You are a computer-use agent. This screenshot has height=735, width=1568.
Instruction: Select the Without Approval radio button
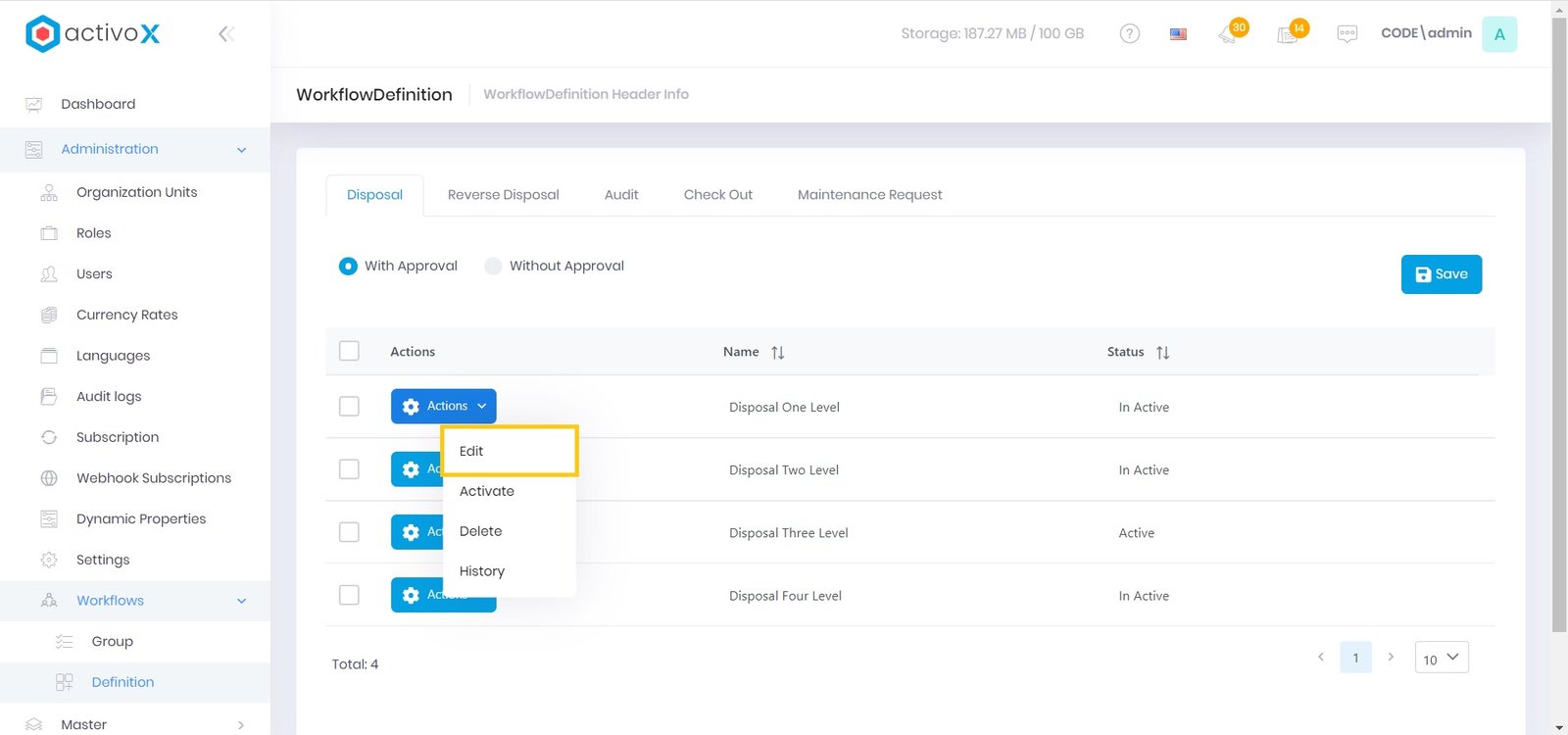(x=493, y=266)
